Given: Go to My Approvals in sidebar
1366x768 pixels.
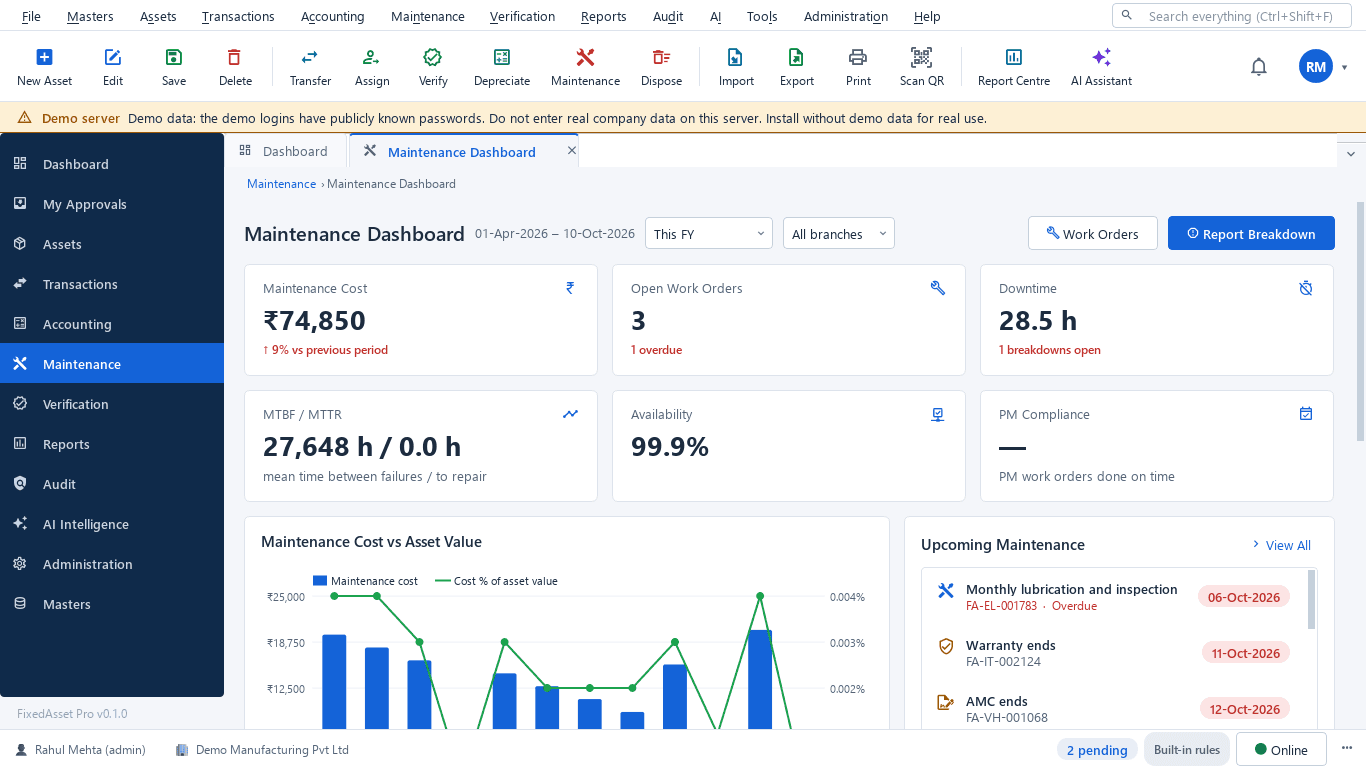Looking at the screenshot, I should [x=112, y=204].
